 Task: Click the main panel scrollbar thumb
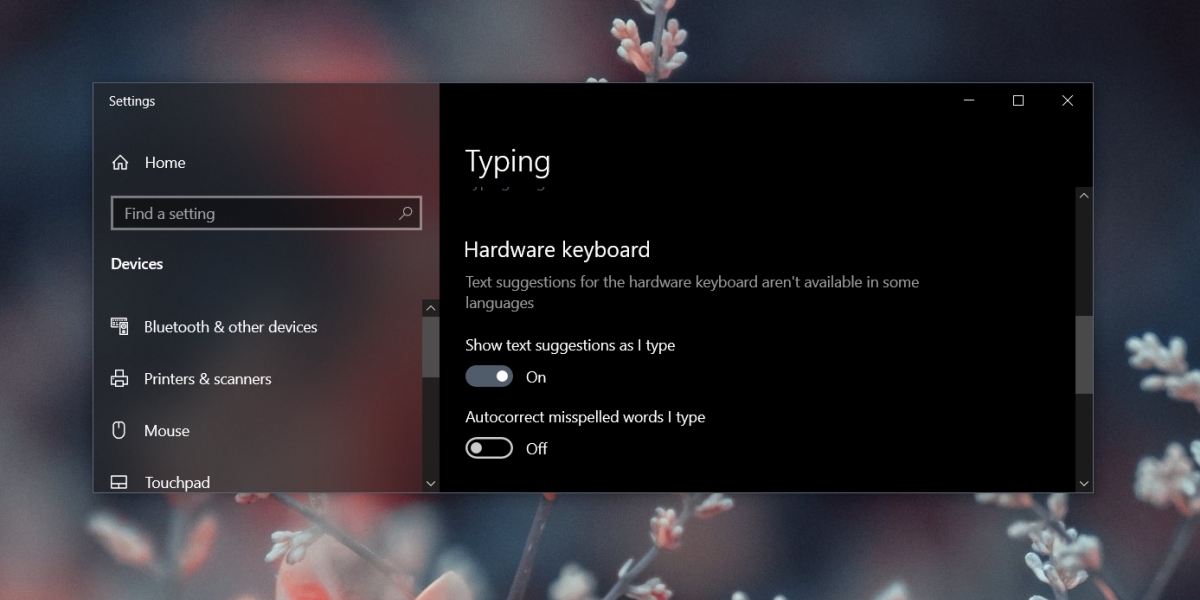(1084, 354)
